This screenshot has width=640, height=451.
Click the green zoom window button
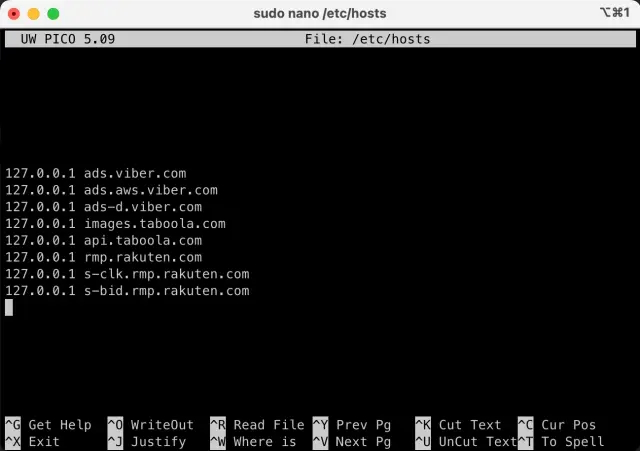coord(53,14)
